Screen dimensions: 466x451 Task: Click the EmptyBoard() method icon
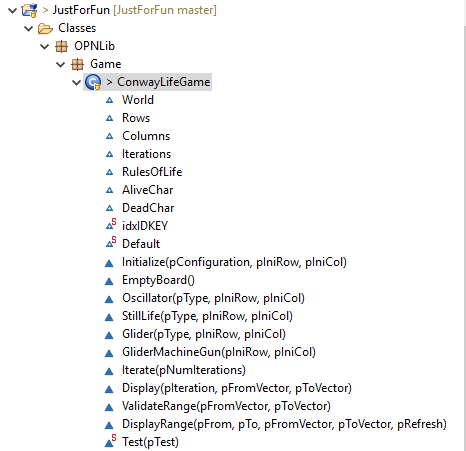point(109,281)
